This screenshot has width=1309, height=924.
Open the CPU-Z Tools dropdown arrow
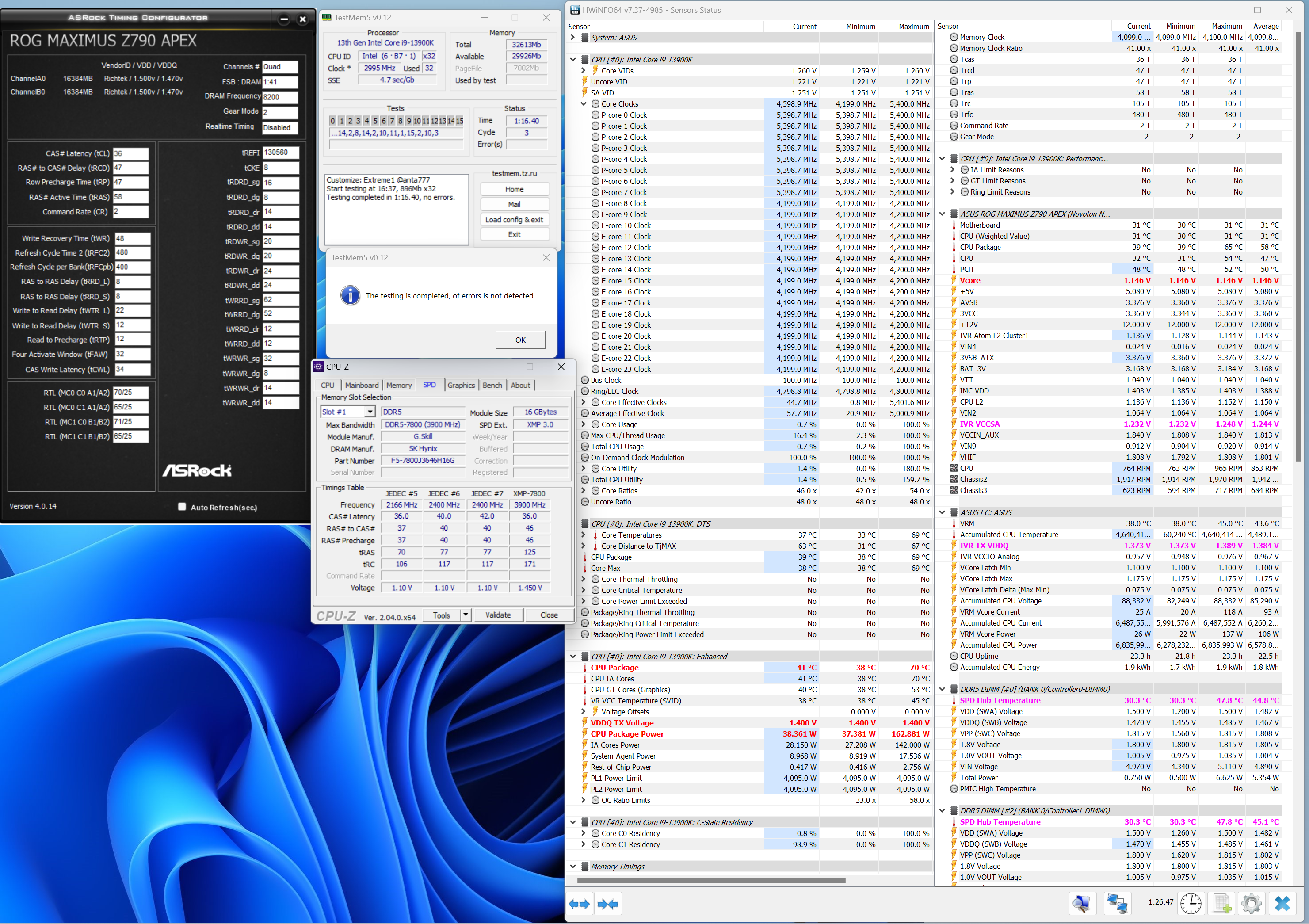pyautogui.click(x=466, y=615)
